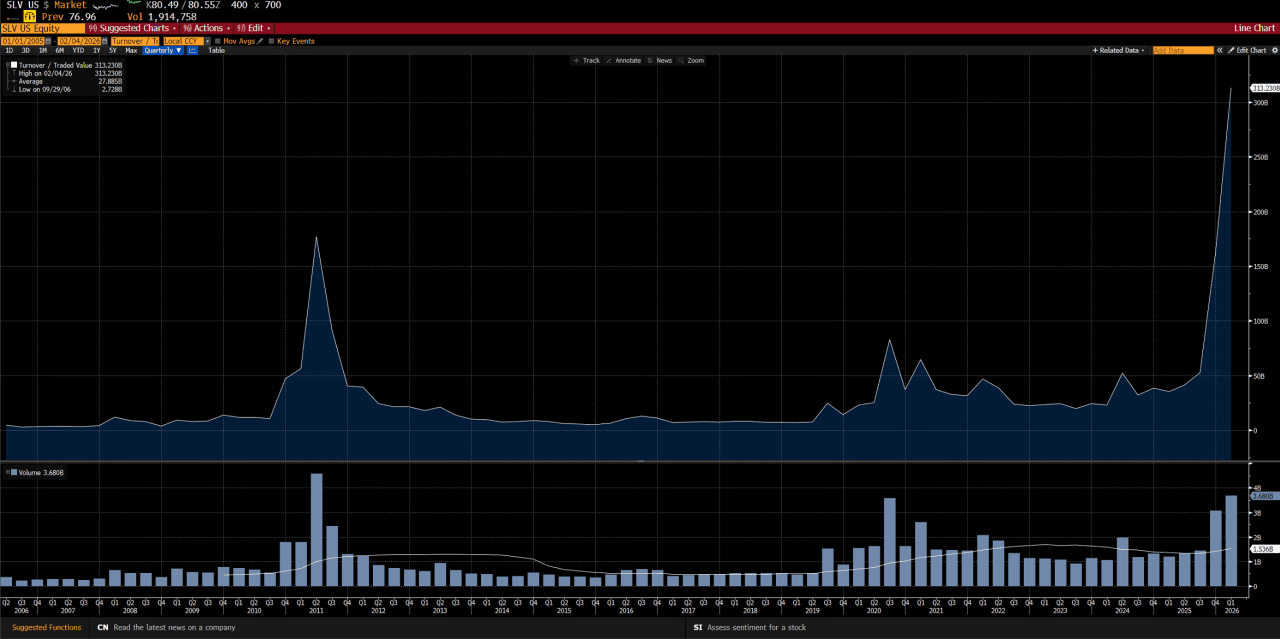Toggle Turnover / Traded Value legend checkbox
Screen dimensions: 1280x639
pyautogui.click(x=13, y=64)
